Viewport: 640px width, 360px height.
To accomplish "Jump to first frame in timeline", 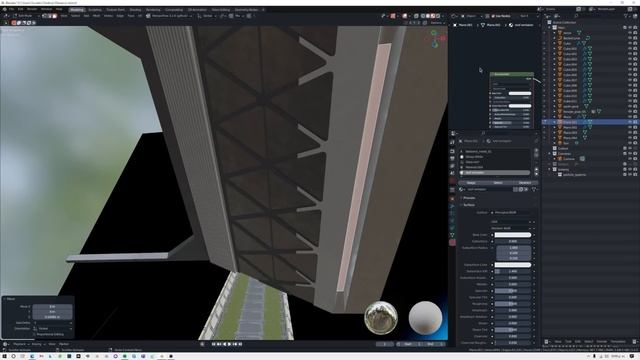I will point(213,344).
